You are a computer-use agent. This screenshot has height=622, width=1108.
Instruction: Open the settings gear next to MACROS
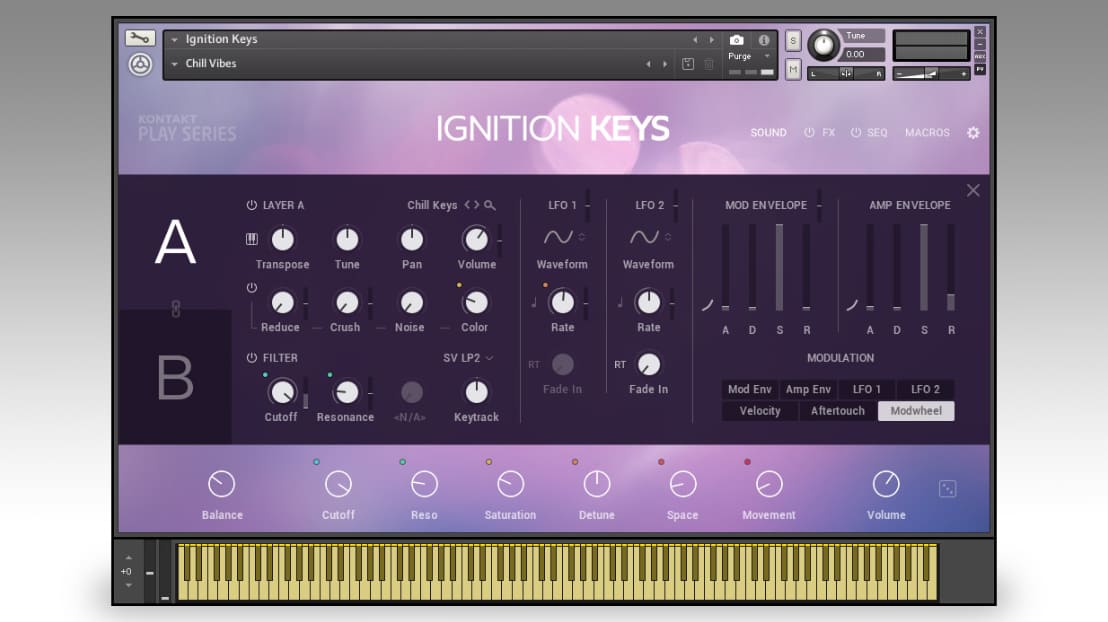tap(973, 132)
